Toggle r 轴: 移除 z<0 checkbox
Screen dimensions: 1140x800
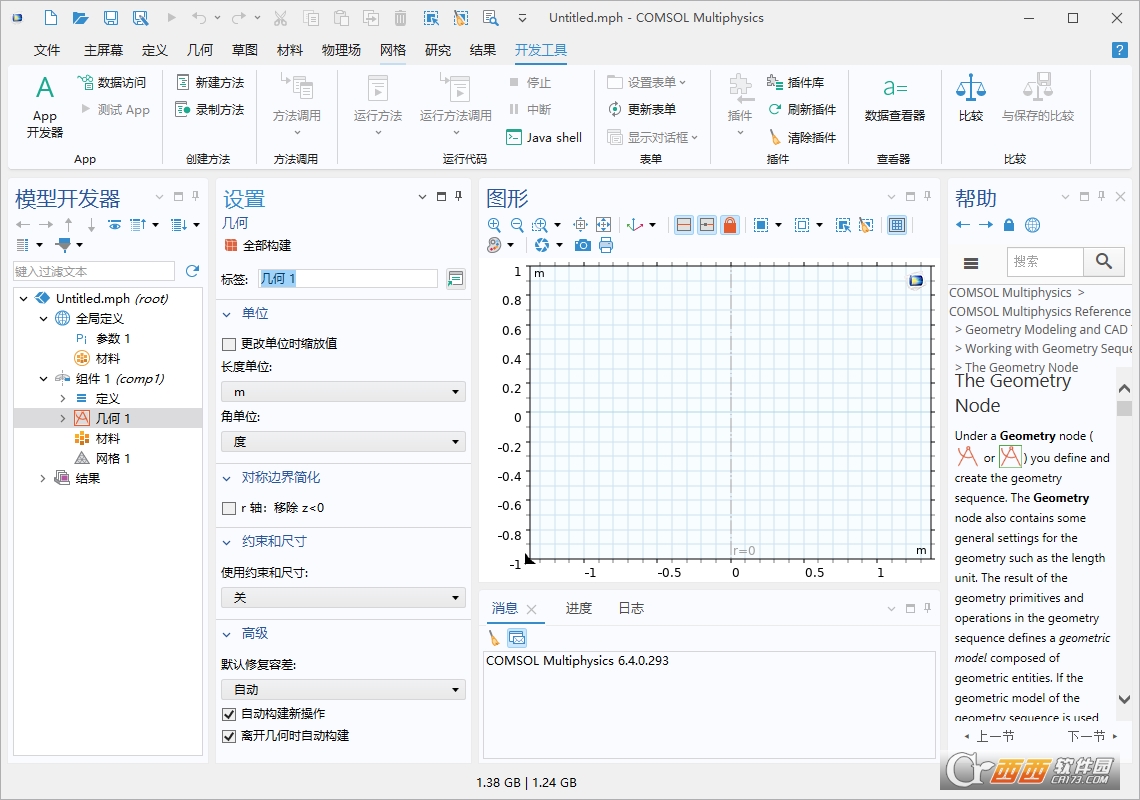click(x=229, y=508)
